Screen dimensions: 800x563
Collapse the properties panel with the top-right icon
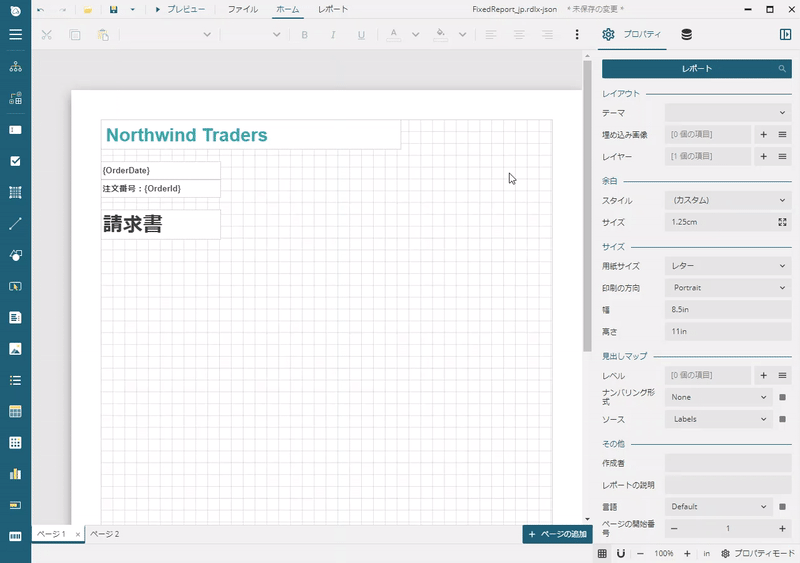point(785,35)
